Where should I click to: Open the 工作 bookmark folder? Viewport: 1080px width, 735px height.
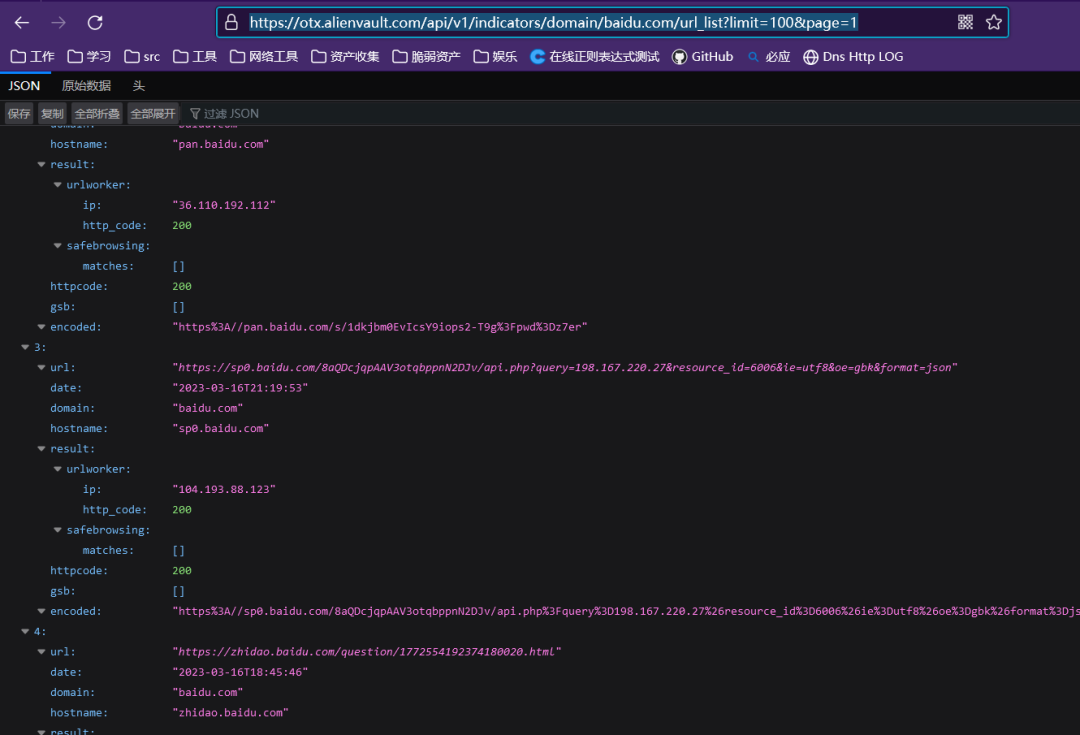tap(32, 56)
